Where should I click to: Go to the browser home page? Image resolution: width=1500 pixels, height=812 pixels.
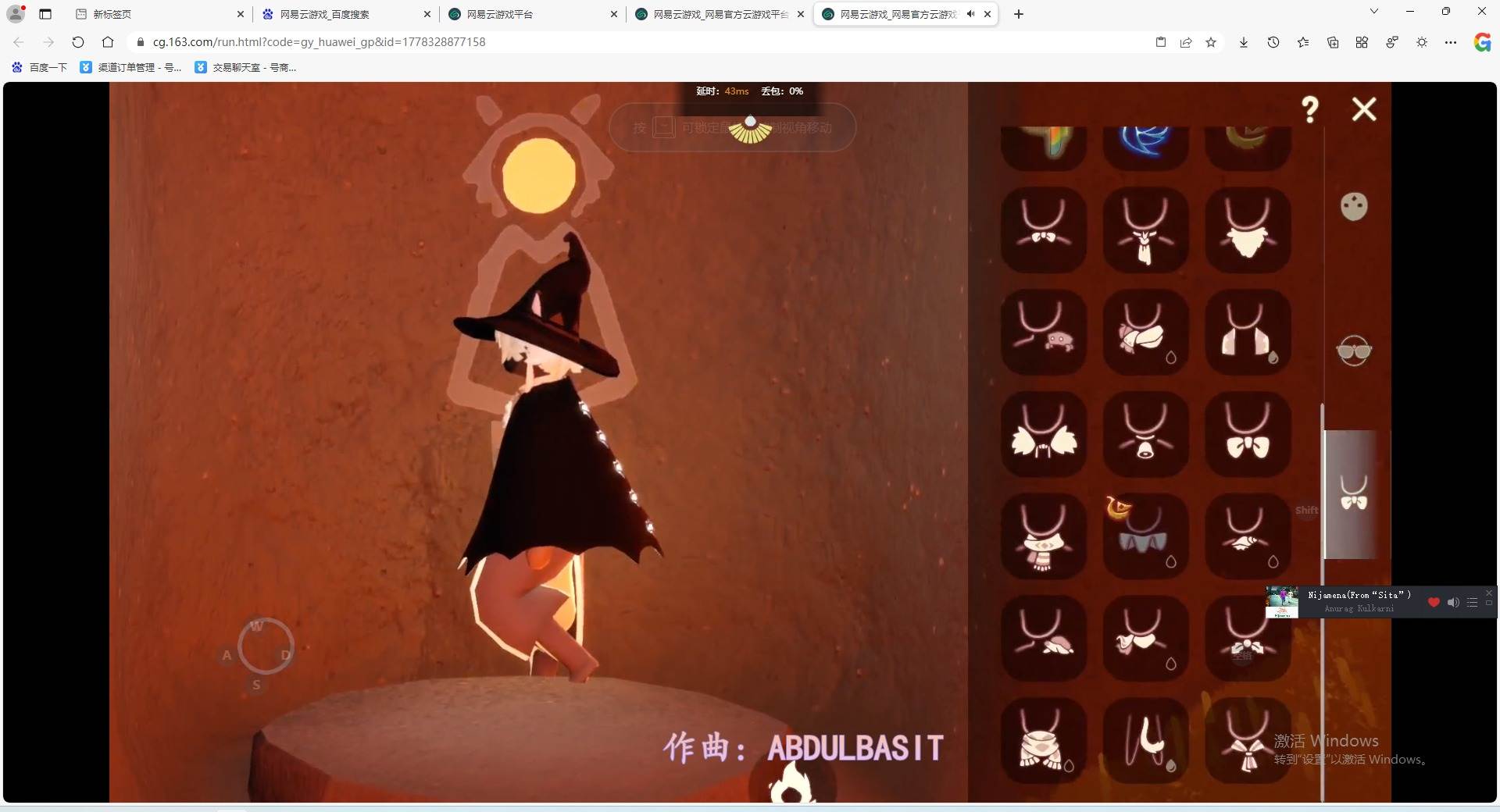coord(108,42)
